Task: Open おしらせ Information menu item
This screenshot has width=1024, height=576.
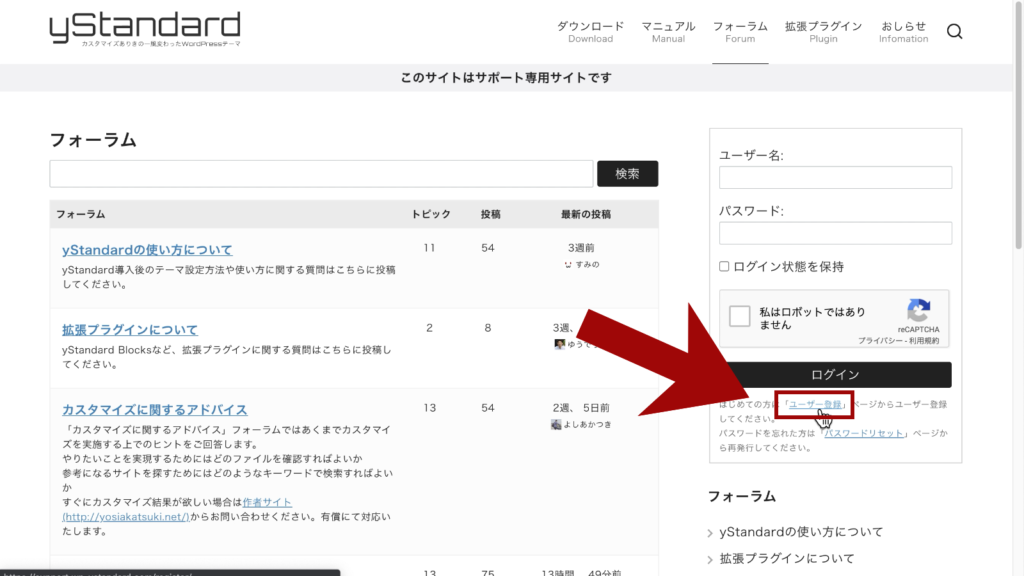Action: [903, 32]
